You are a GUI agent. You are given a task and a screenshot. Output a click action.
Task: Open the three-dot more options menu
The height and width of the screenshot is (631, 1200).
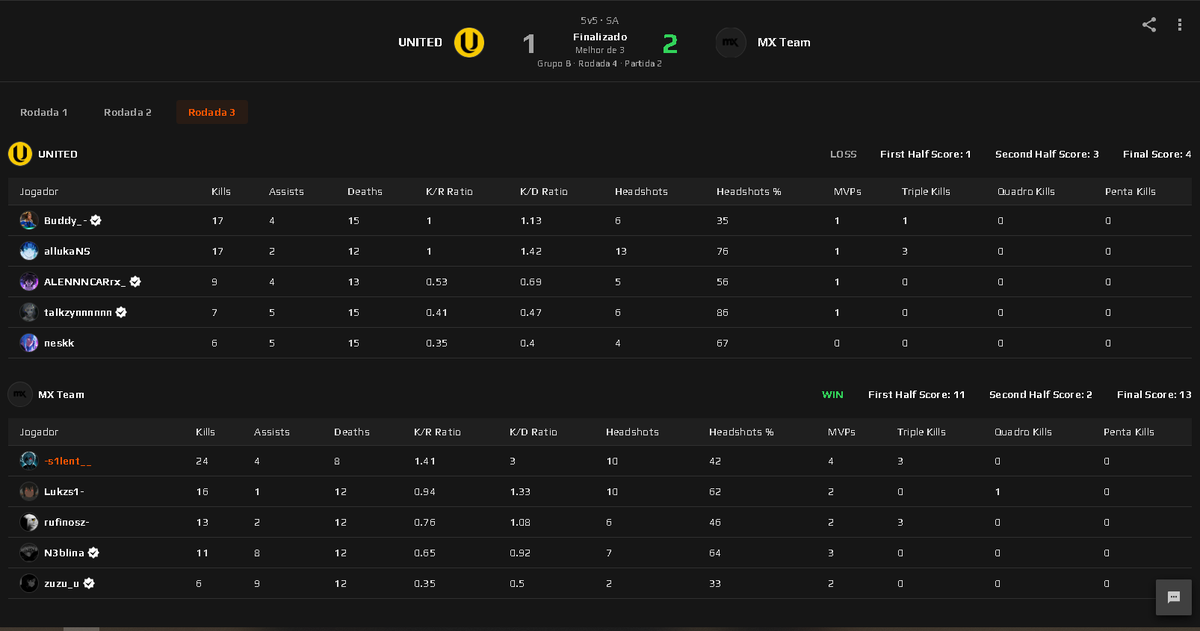[1180, 25]
